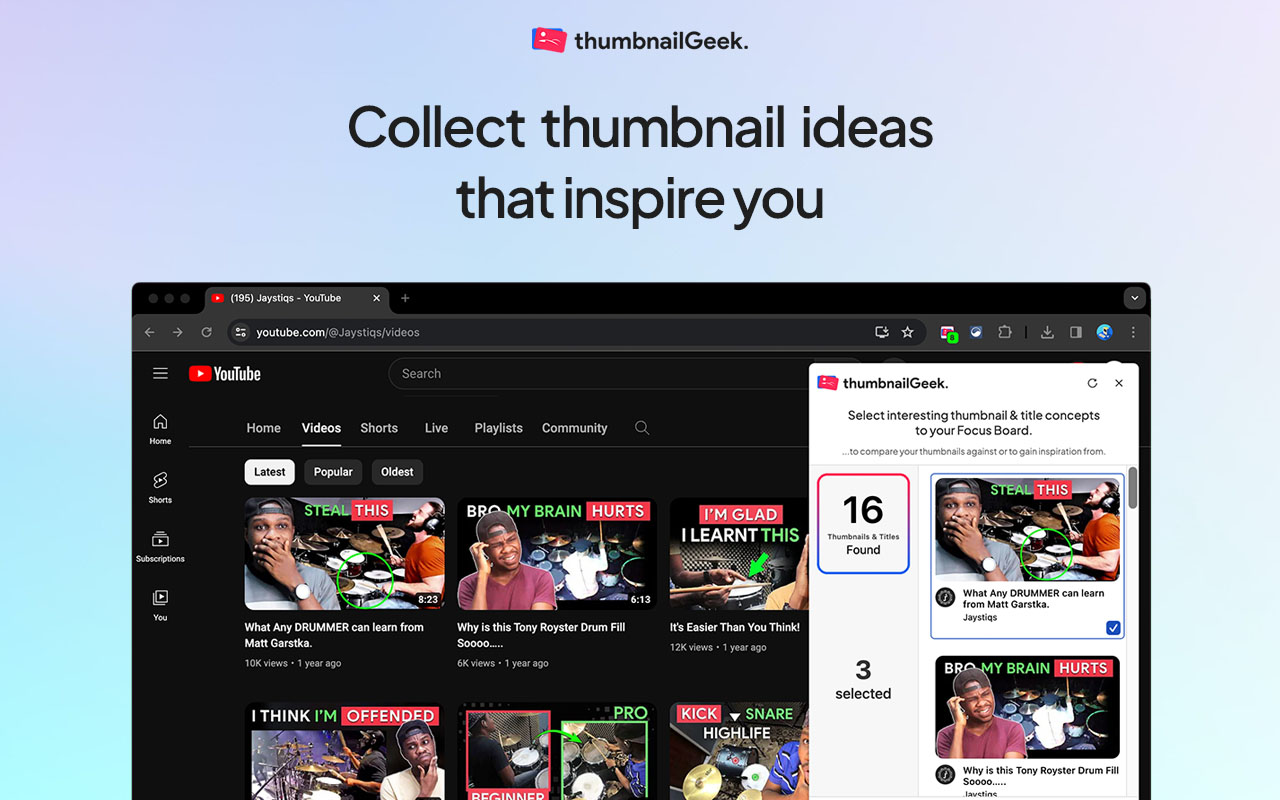Screen dimensions: 1280x800
Task: Open Subscriptions from the sidebar
Action: click(x=159, y=541)
